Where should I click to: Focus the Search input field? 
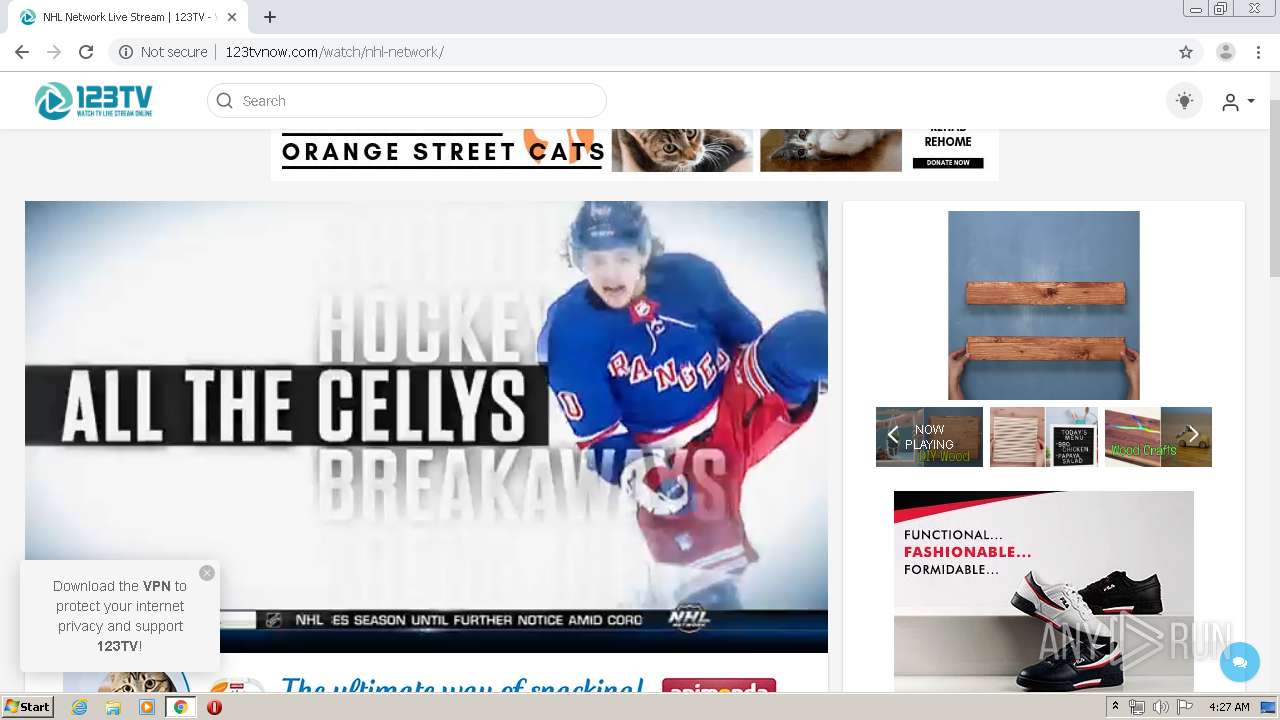[406, 101]
